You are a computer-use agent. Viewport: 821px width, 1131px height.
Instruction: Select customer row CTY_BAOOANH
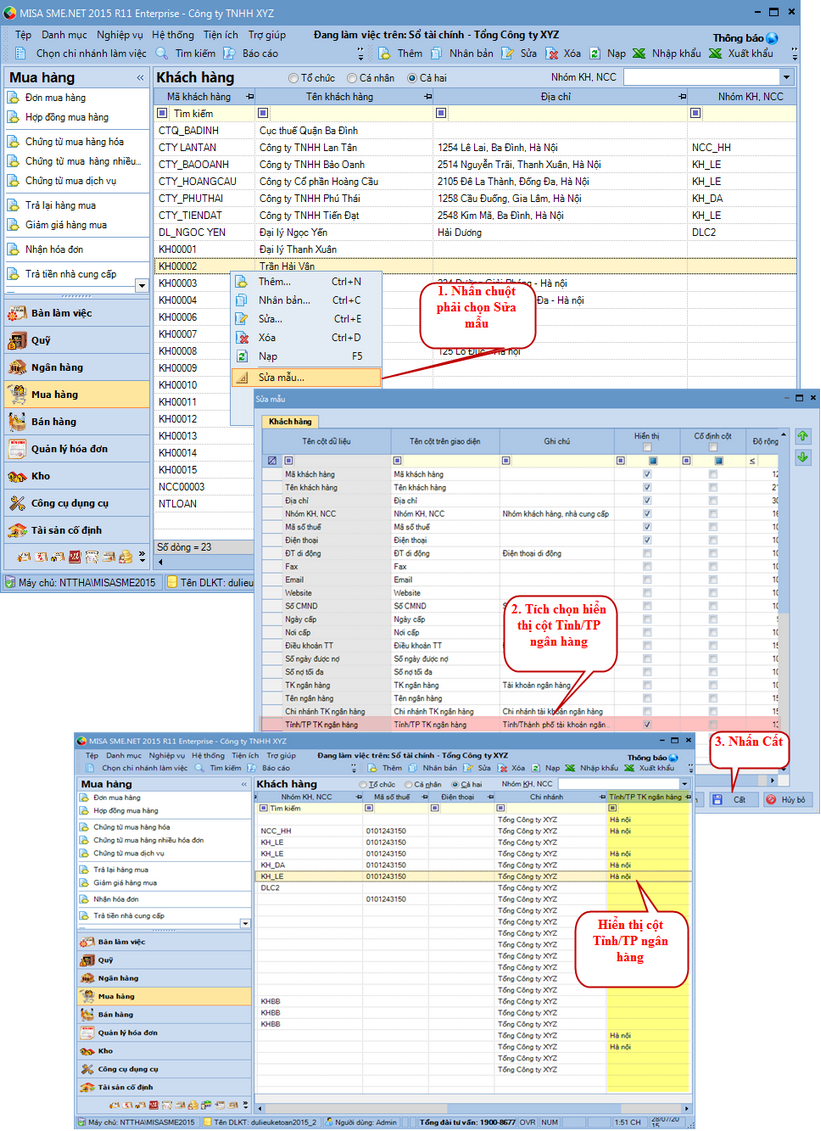[x=475, y=164]
